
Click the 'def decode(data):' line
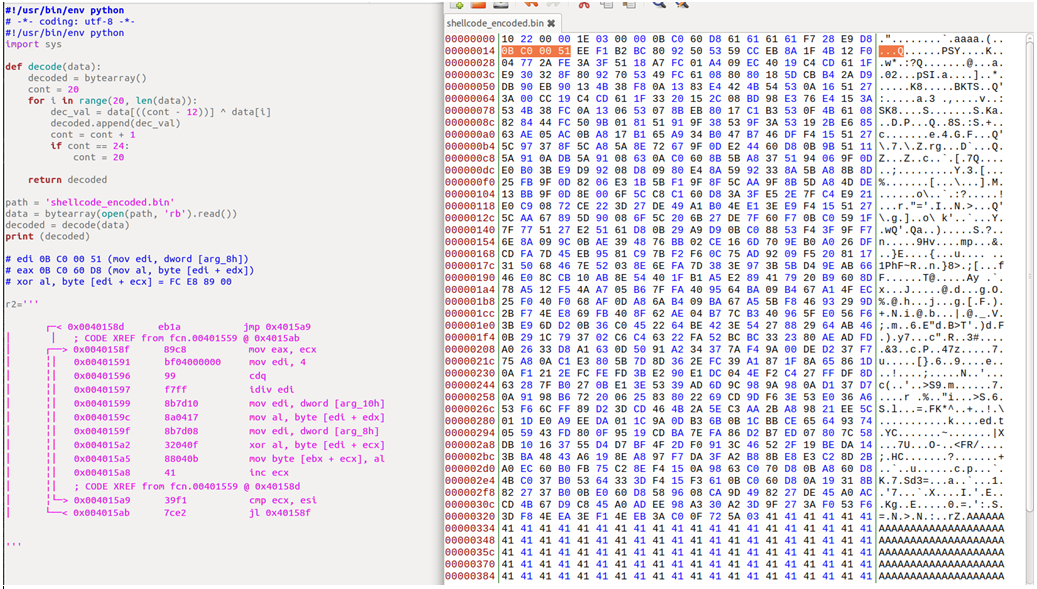53,67
